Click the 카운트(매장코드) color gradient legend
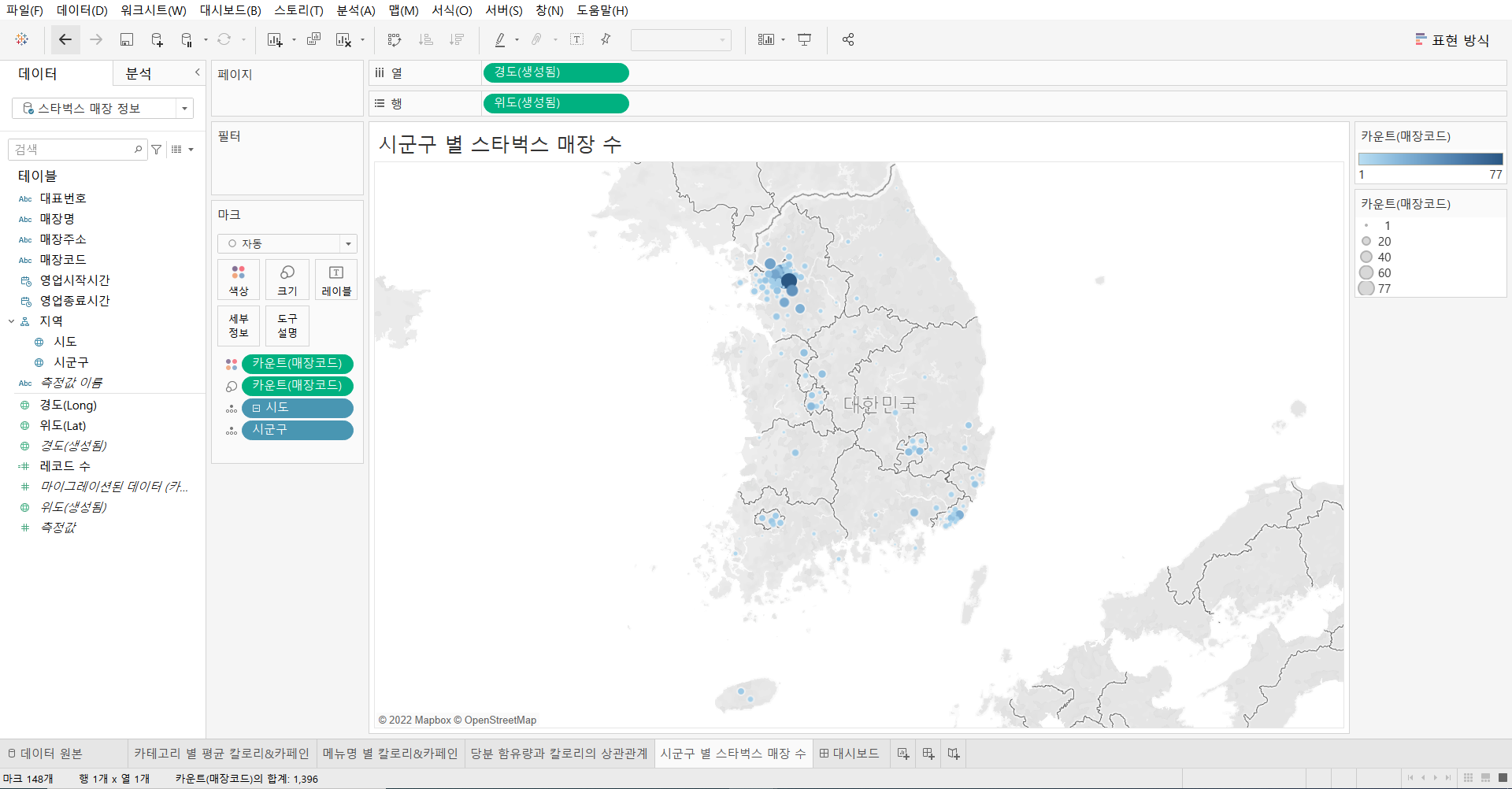 (1430, 159)
